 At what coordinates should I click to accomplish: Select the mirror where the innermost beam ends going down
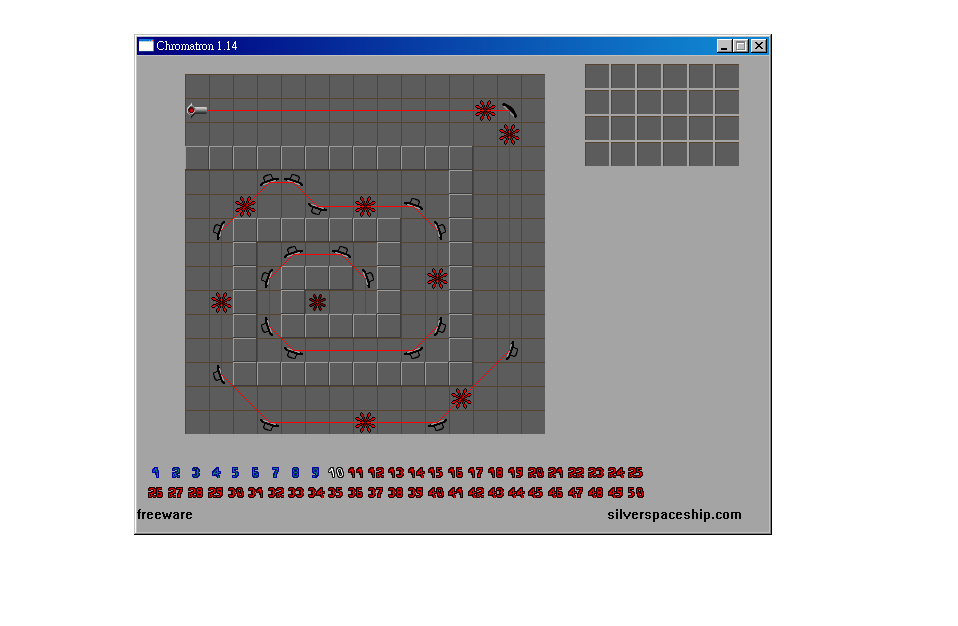coord(368,278)
